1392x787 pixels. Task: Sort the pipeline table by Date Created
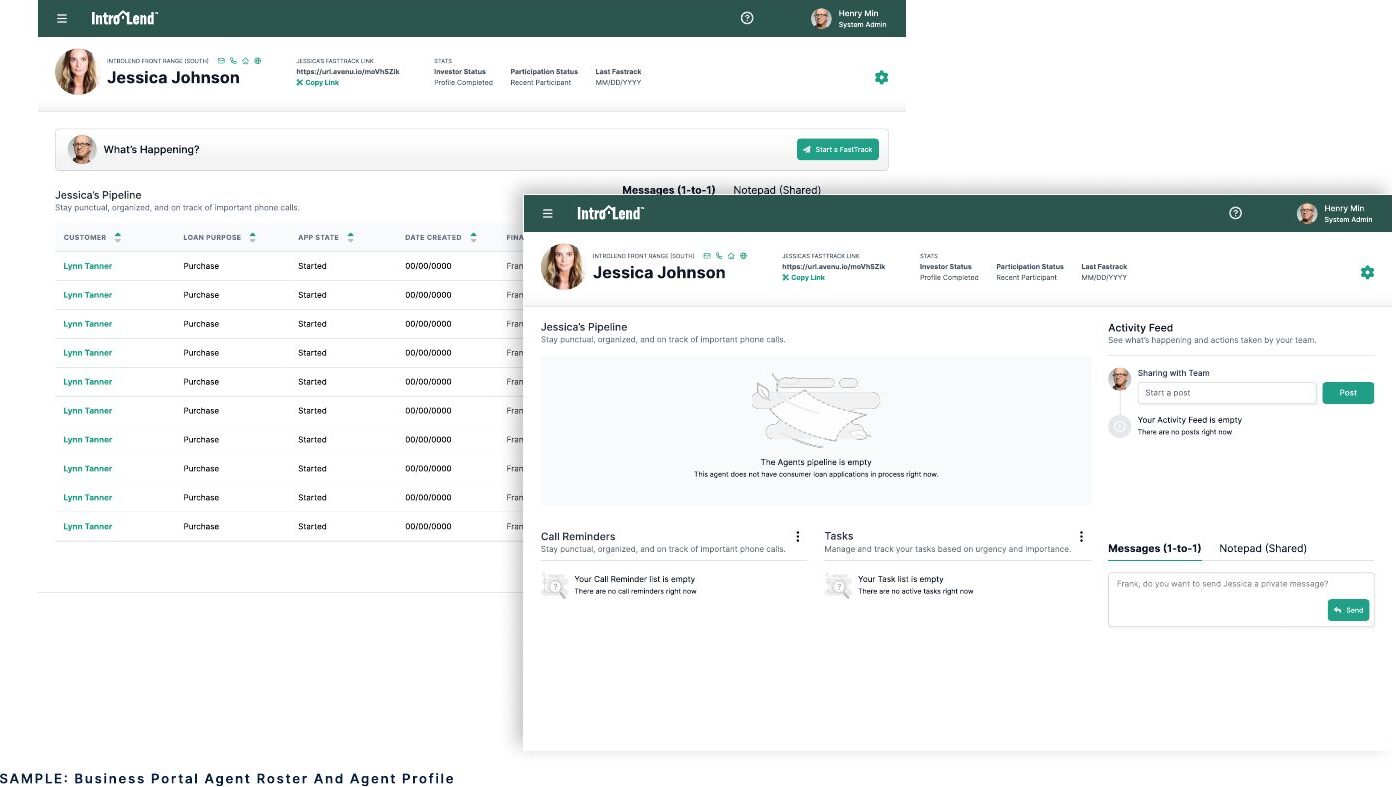(473, 237)
